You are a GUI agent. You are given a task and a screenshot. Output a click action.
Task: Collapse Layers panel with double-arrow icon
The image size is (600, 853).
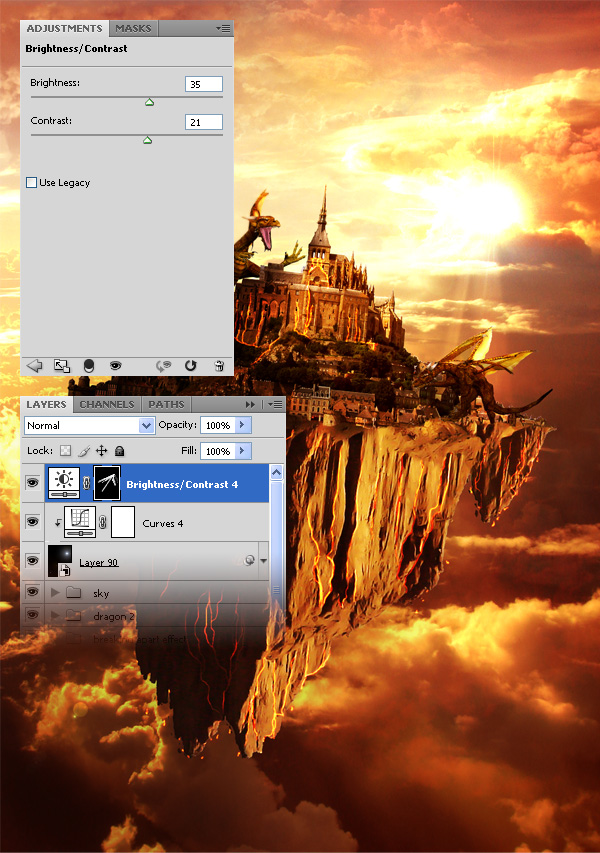[x=250, y=404]
